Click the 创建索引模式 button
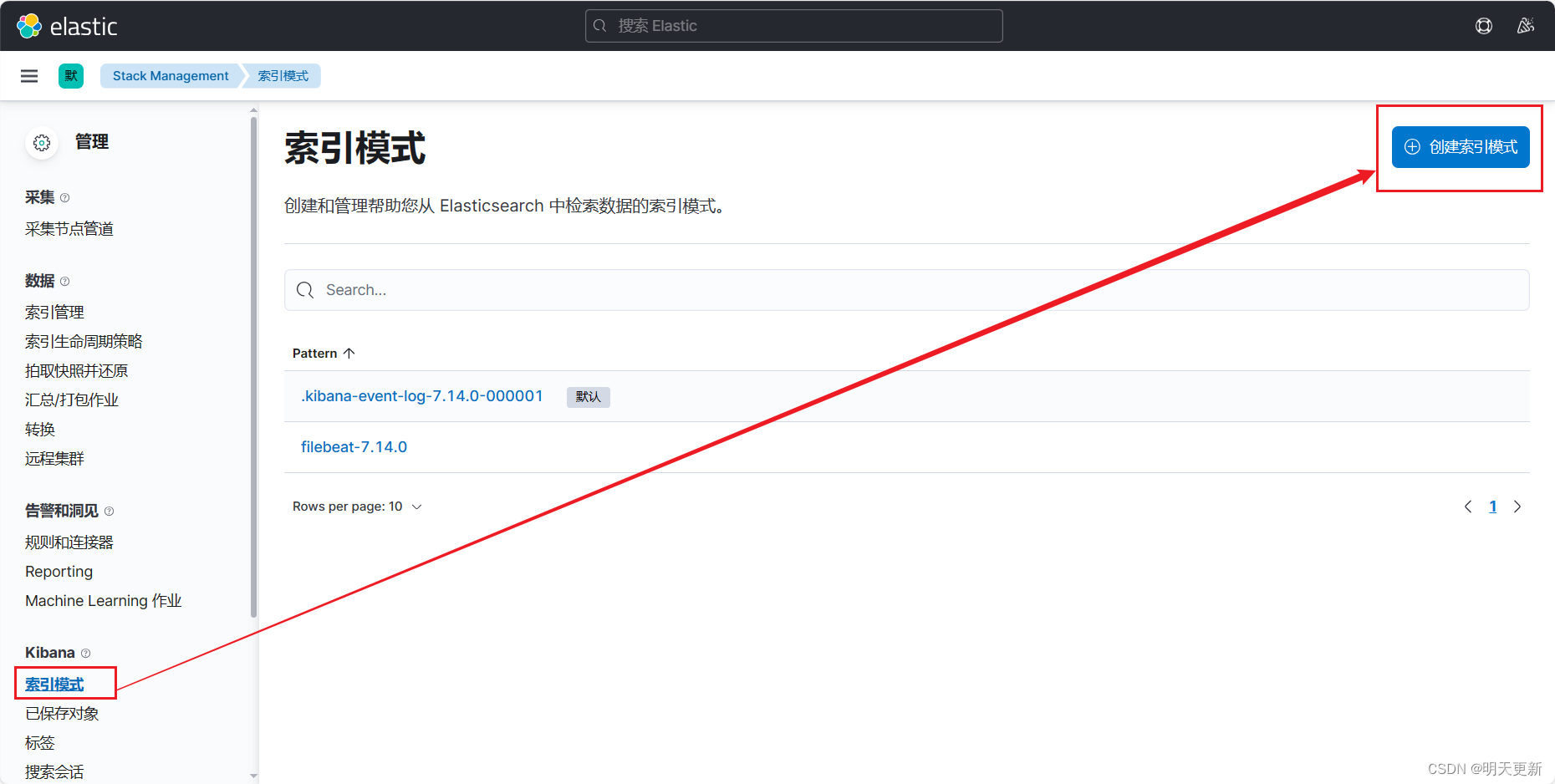The image size is (1555, 784). click(1460, 146)
